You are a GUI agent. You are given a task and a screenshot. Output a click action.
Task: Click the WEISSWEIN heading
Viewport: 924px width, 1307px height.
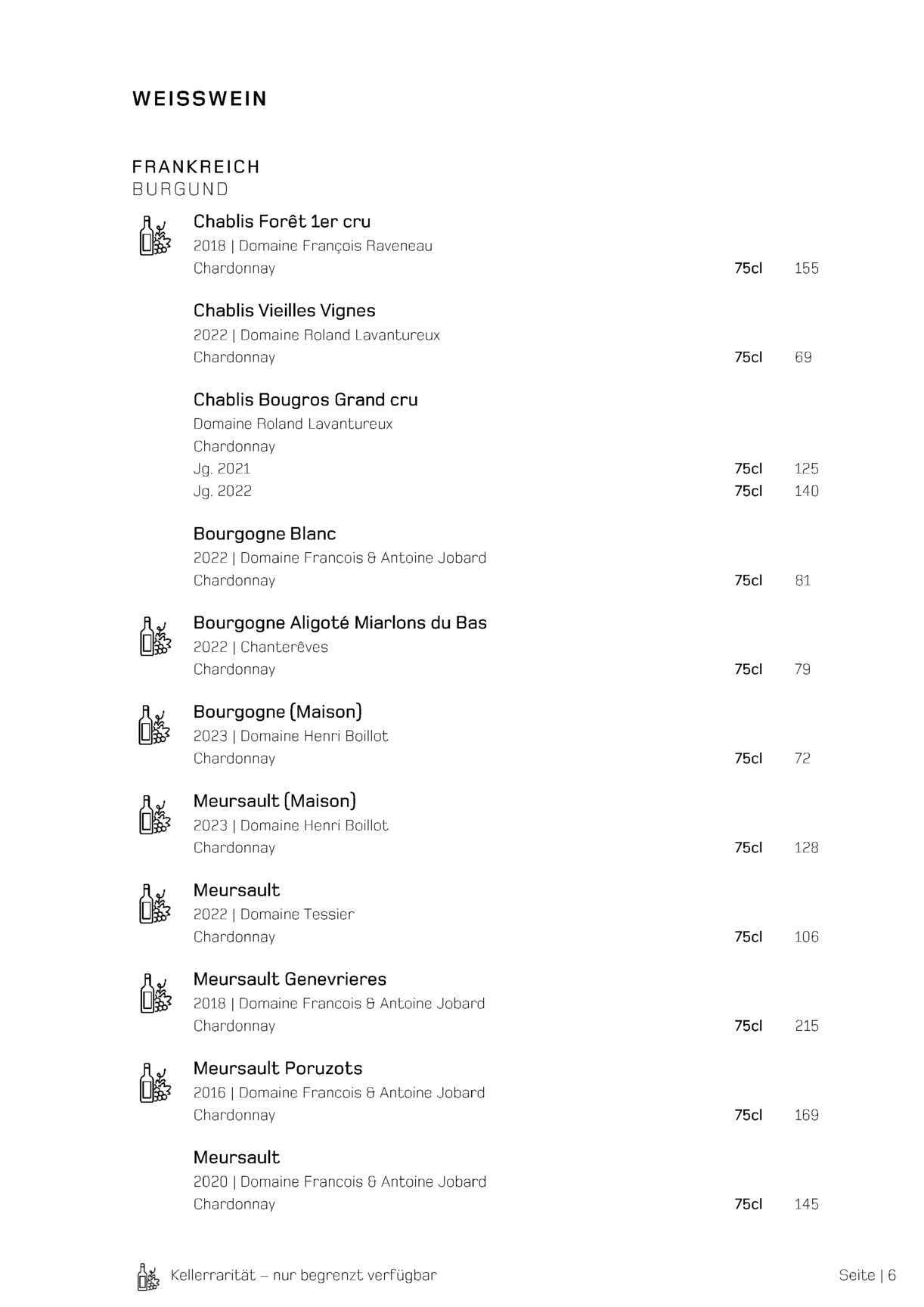[x=200, y=99]
